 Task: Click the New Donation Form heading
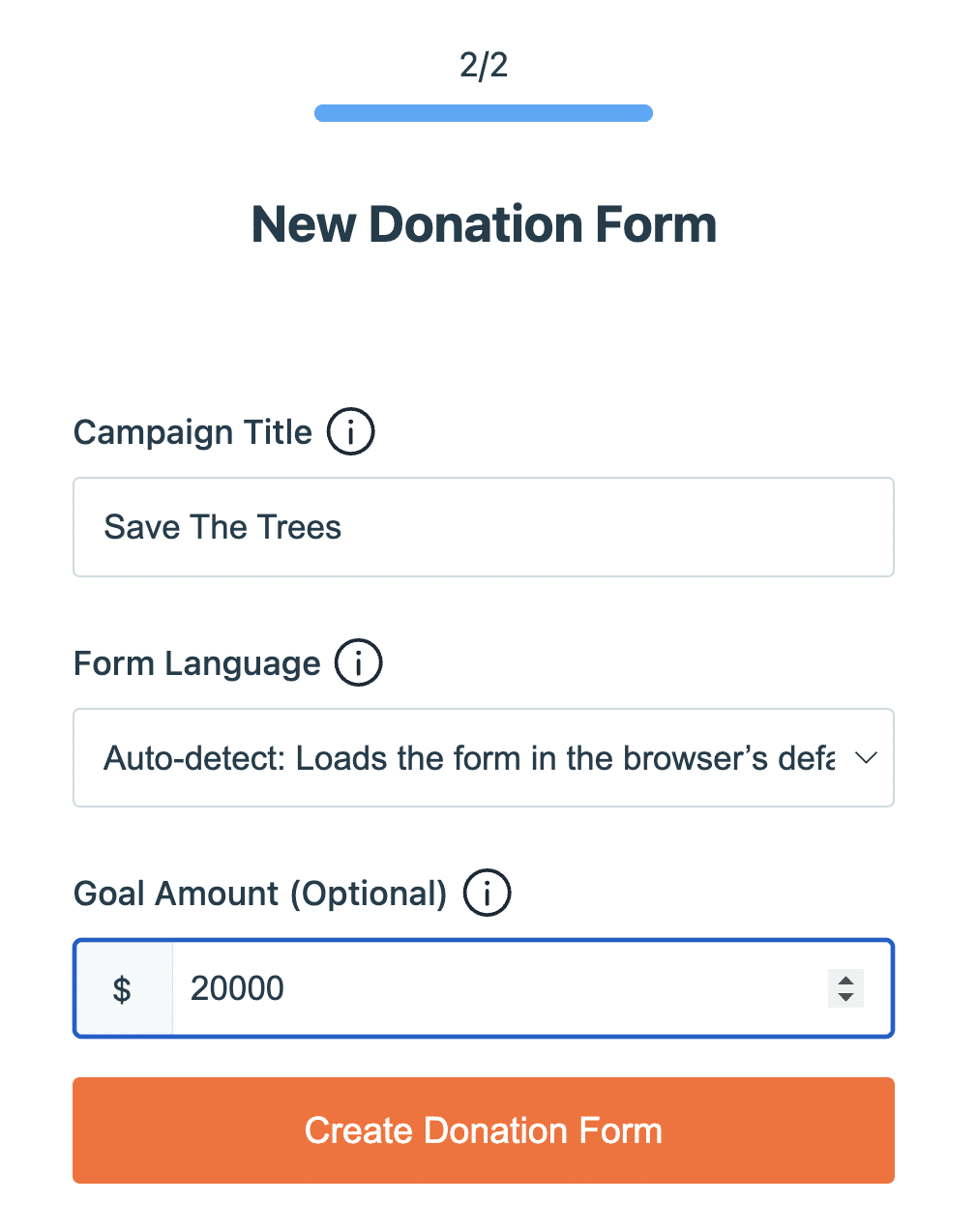[484, 224]
